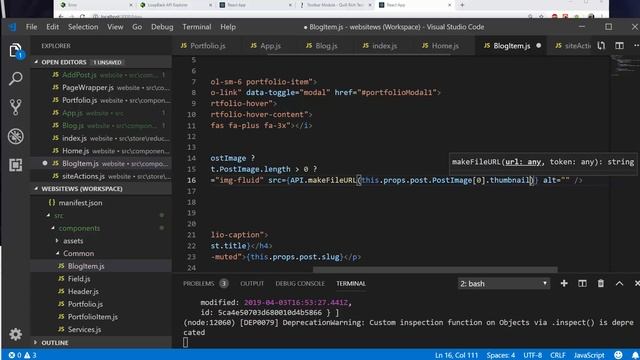Show the Debug Console panel tab
This screenshot has width=640, height=360.
pyautogui.click(x=300, y=283)
